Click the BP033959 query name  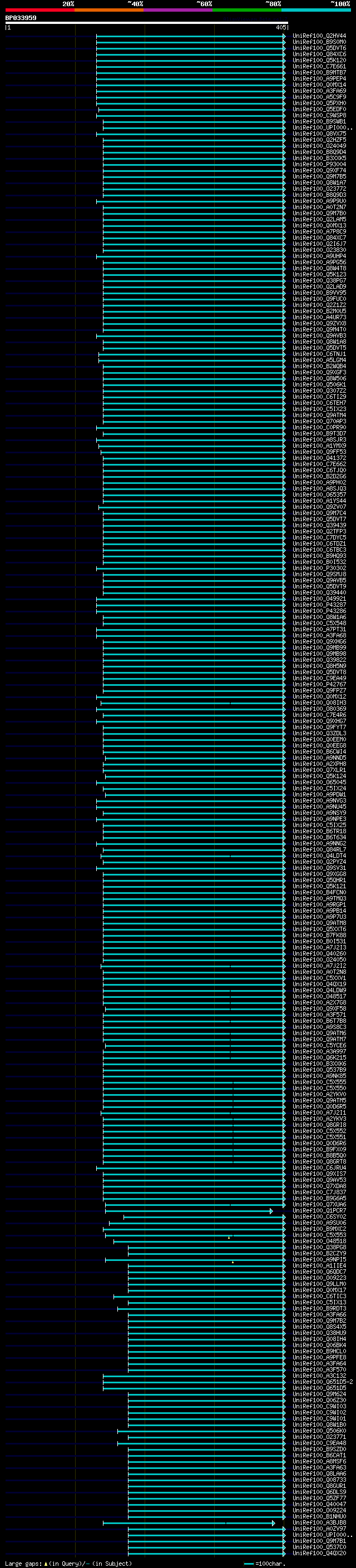[x=21, y=18]
